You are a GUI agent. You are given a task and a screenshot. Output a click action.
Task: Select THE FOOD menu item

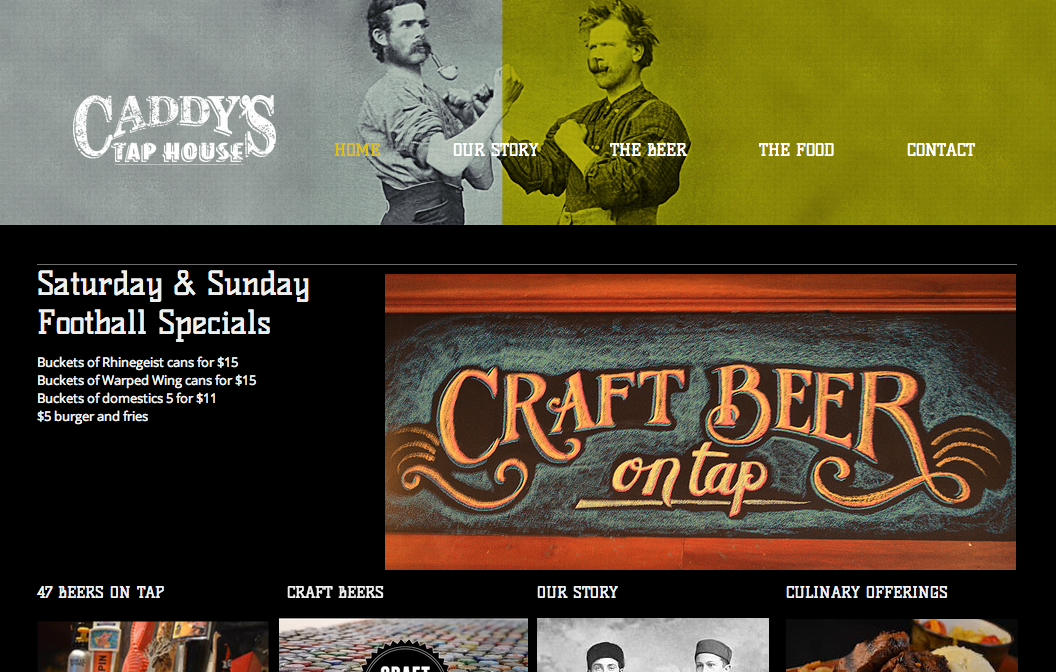pos(796,149)
